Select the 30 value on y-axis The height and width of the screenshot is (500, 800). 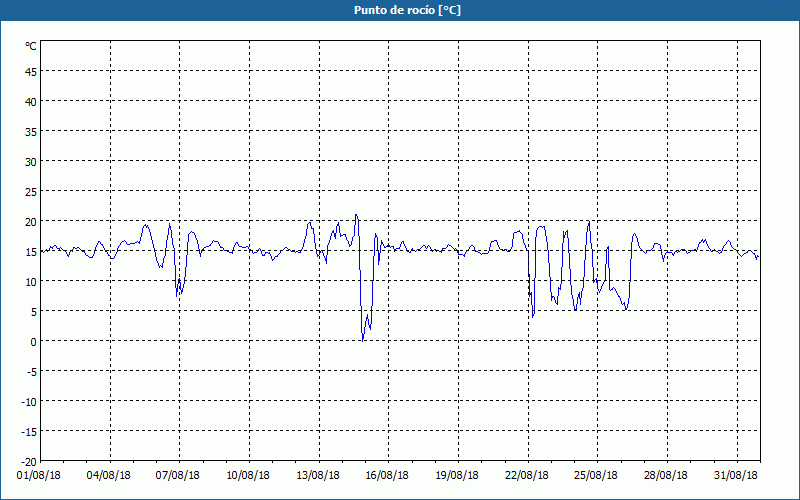point(31,162)
